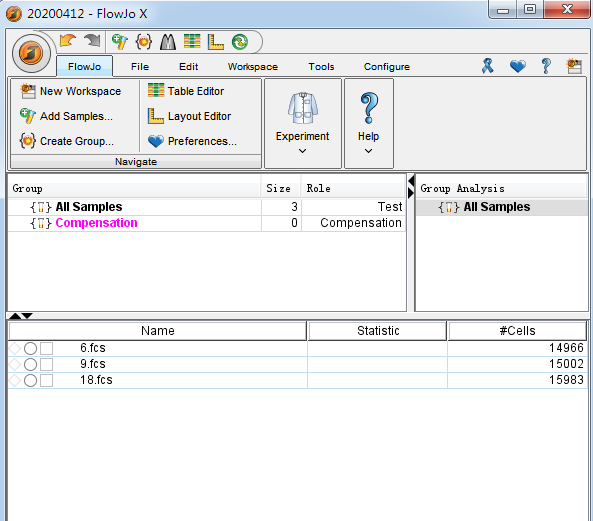Click the blue heart preferences icon top right
The height and width of the screenshot is (521, 593).
pos(517,66)
